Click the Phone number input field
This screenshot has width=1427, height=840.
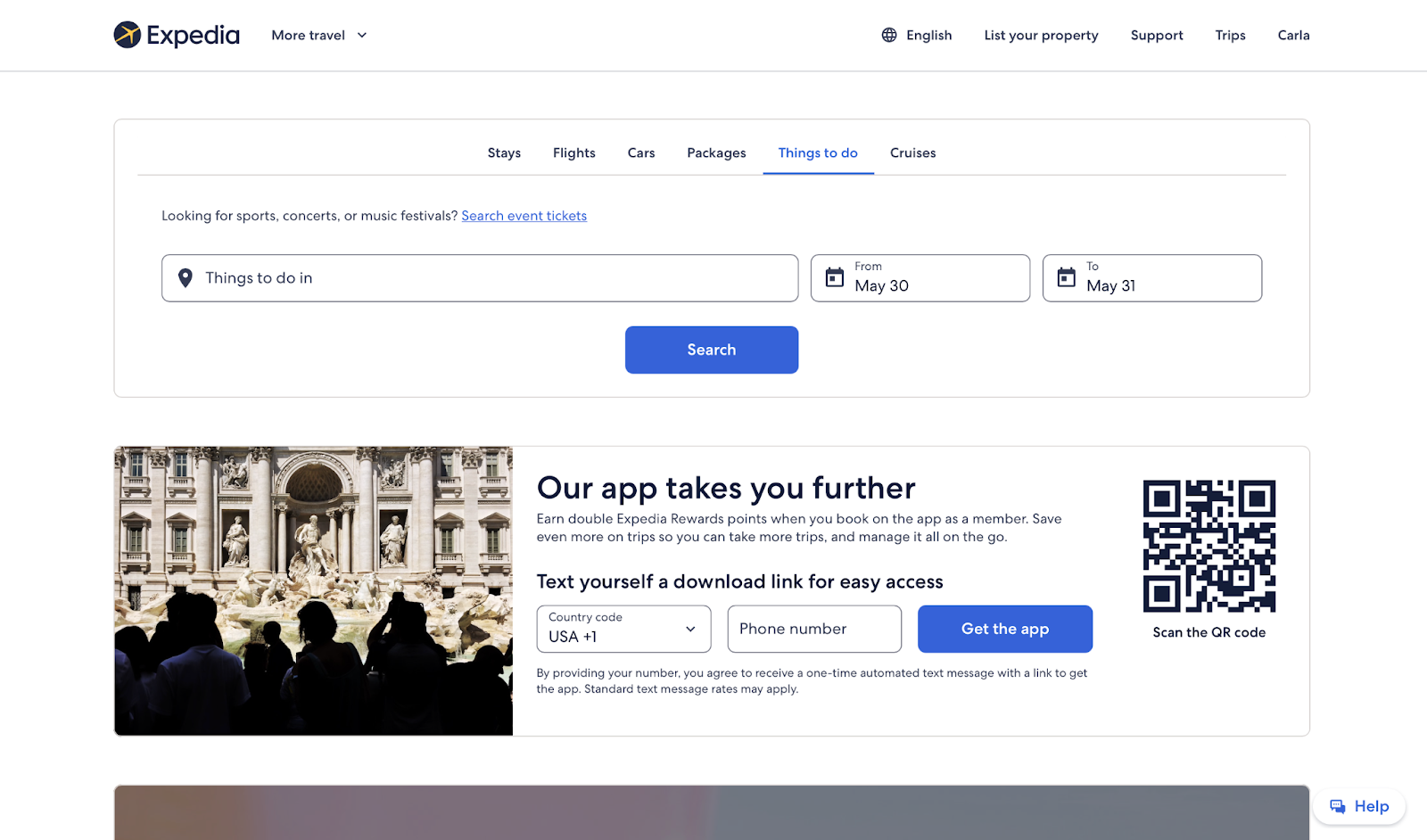click(x=814, y=629)
